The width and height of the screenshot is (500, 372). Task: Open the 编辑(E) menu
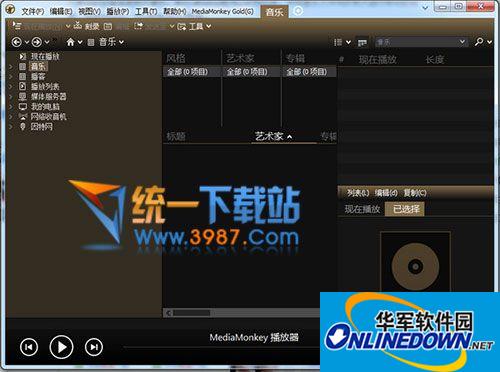61,12
